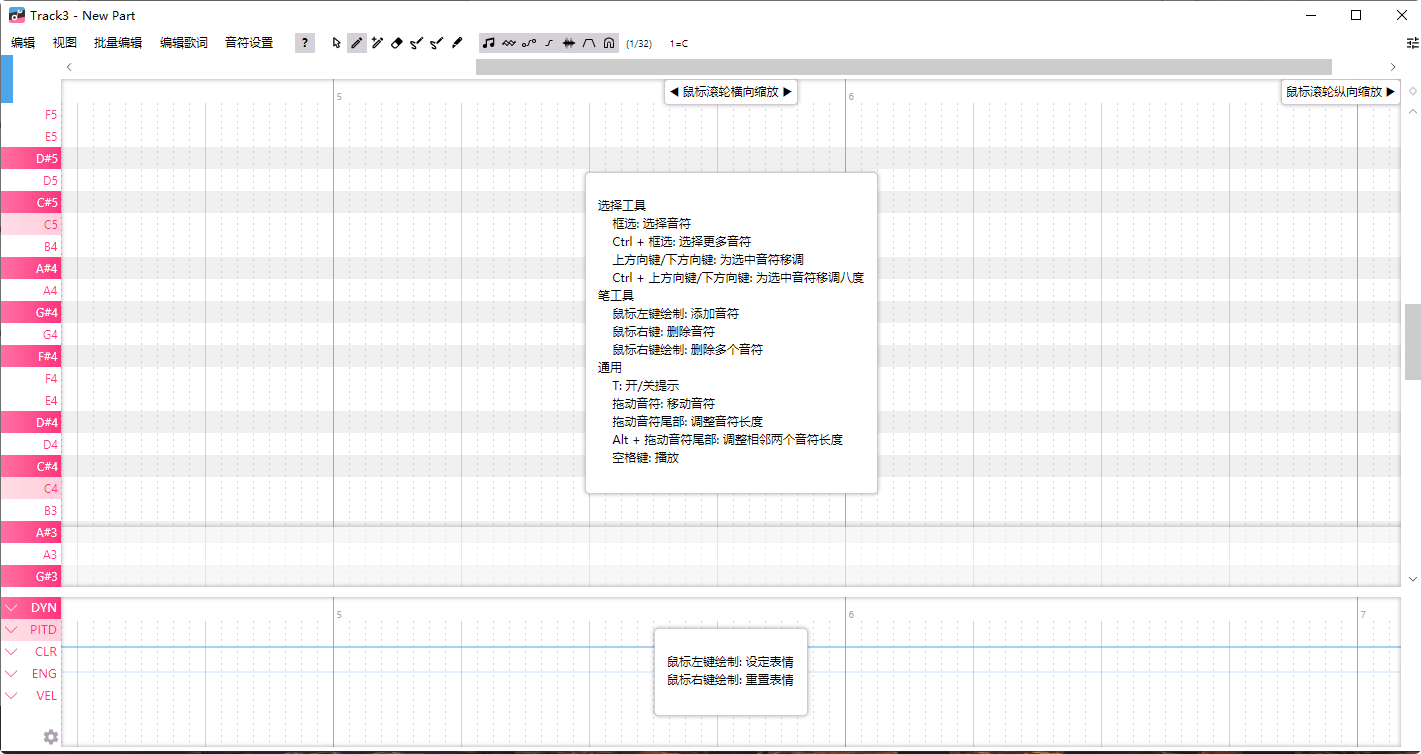Expand the VEL parameter lane
1421x754 pixels.
[12, 695]
